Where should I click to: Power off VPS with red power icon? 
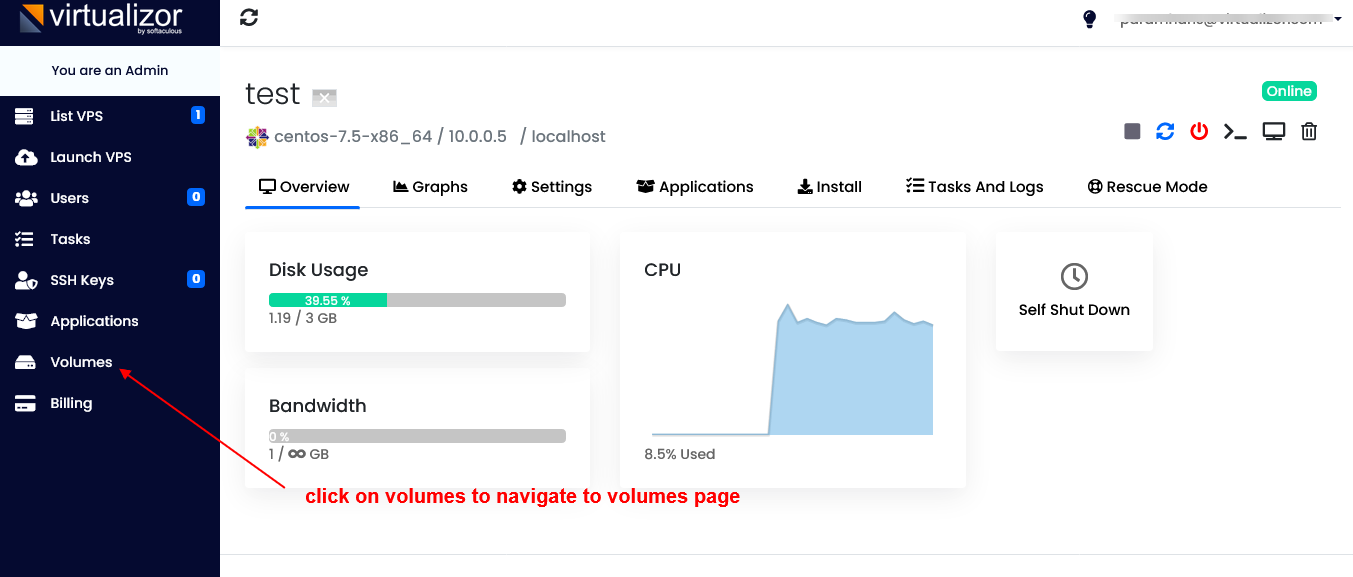coord(1199,132)
